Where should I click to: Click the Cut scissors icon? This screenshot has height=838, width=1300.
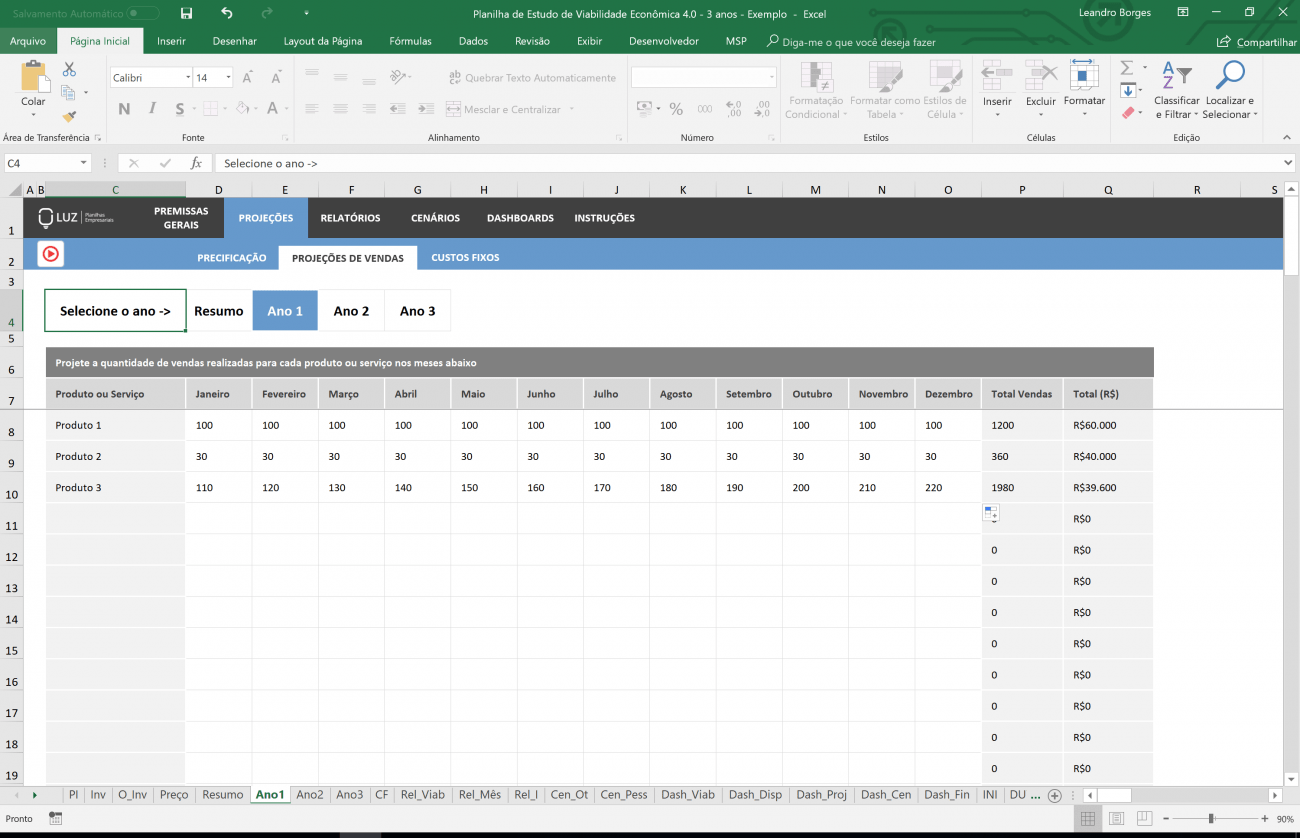[x=69, y=70]
